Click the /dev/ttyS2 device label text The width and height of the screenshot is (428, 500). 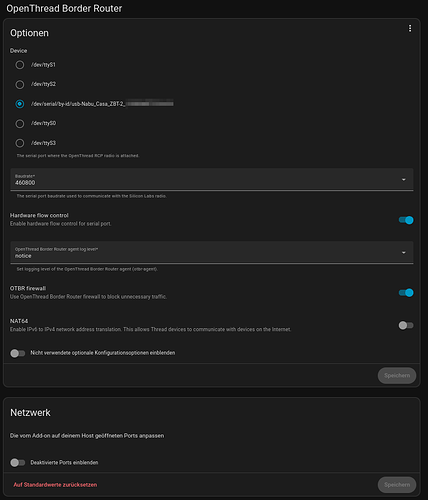[43, 84]
